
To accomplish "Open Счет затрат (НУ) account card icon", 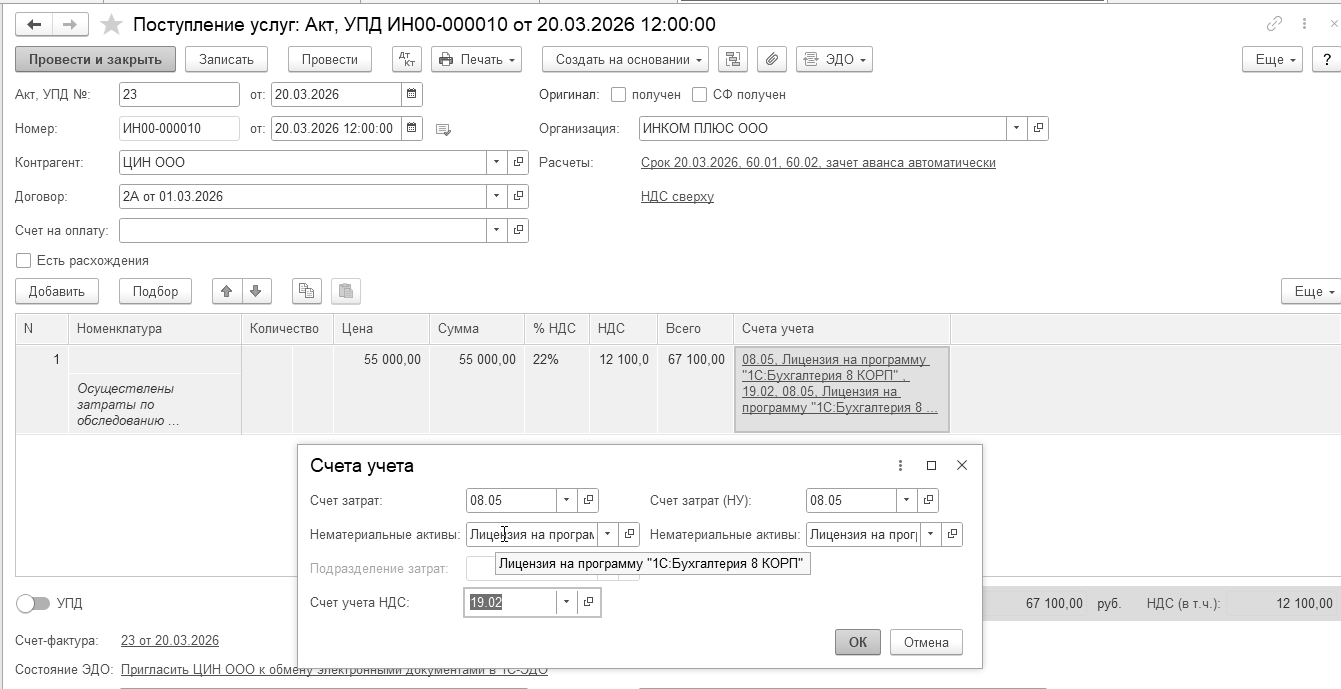I will 928,500.
